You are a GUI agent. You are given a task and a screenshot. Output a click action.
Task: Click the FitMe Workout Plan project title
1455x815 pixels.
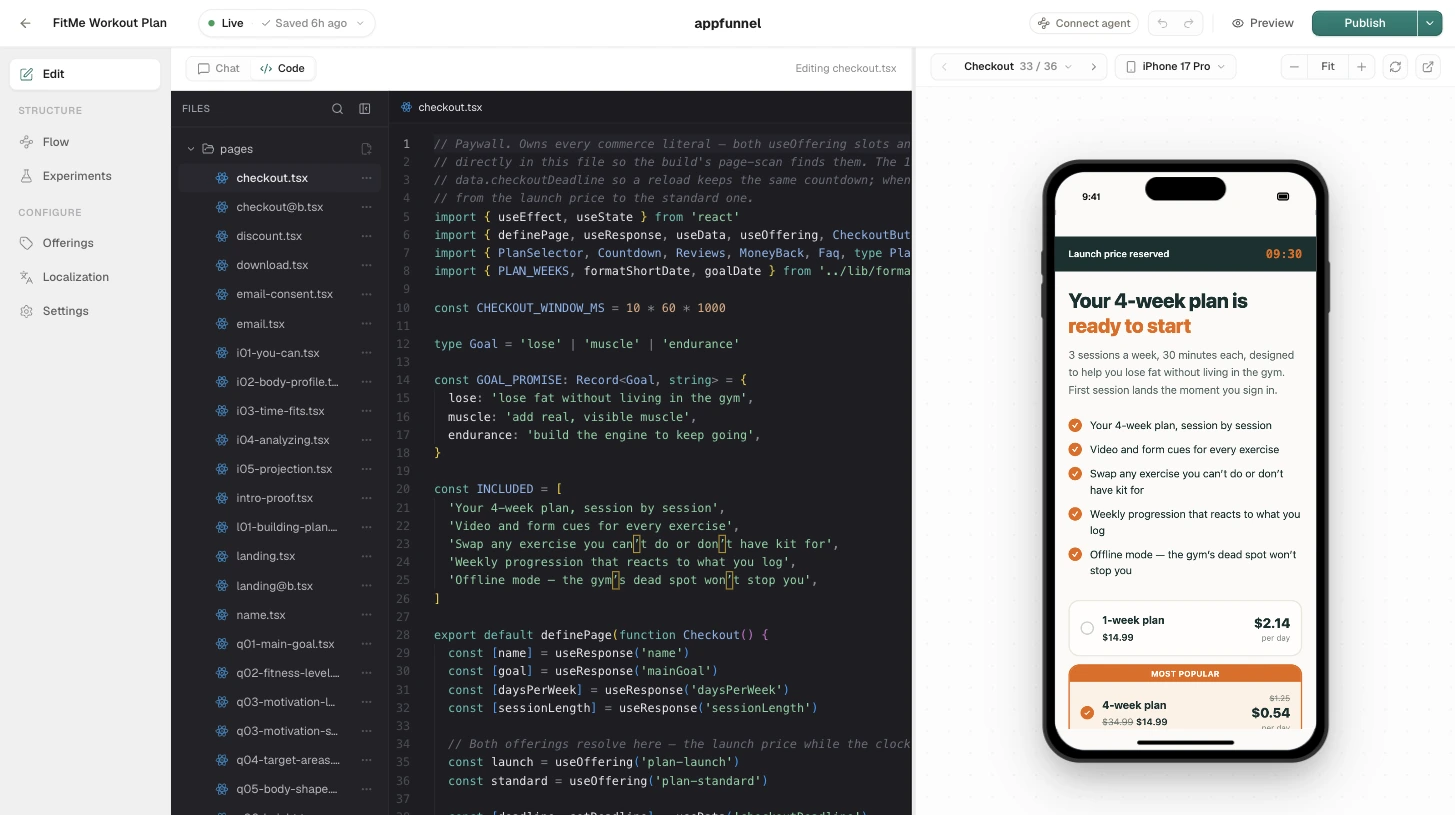(x=110, y=23)
